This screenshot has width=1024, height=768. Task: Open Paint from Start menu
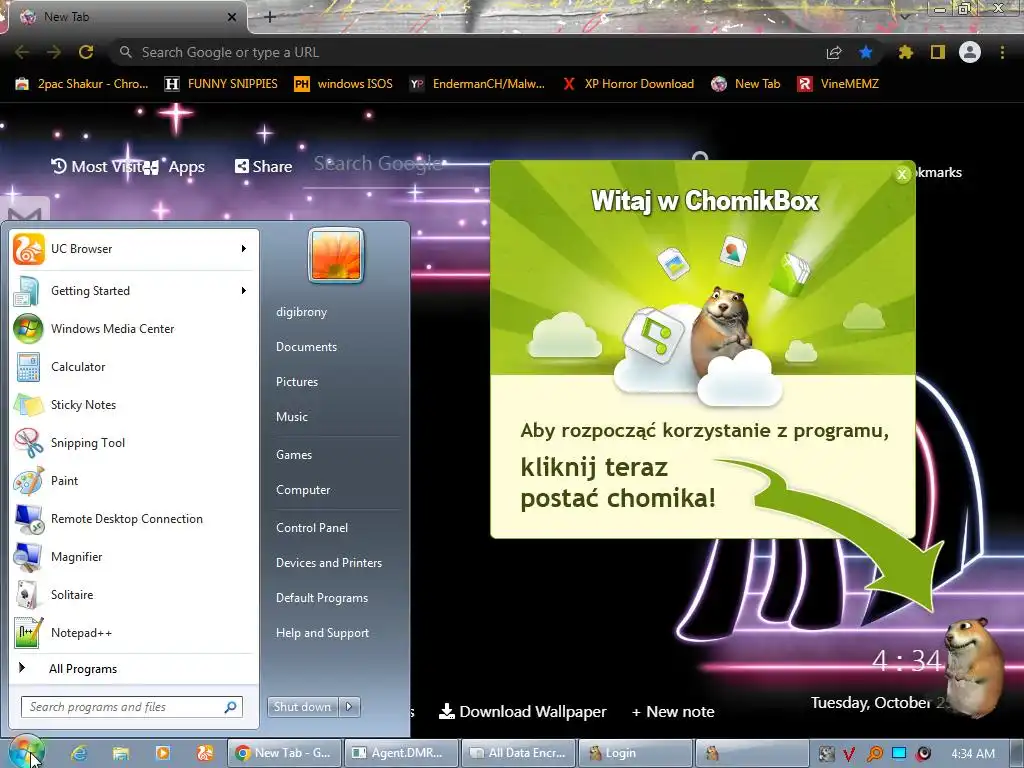(133, 481)
